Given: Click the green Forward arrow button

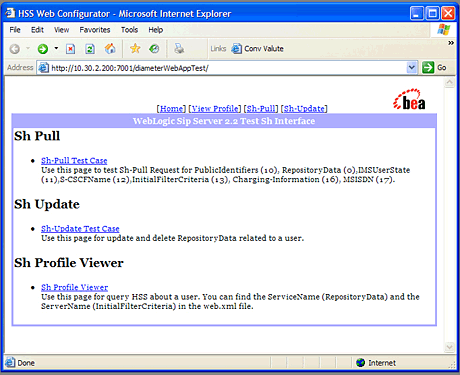Looking at the screenshot, I should click(x=43, y=49).
